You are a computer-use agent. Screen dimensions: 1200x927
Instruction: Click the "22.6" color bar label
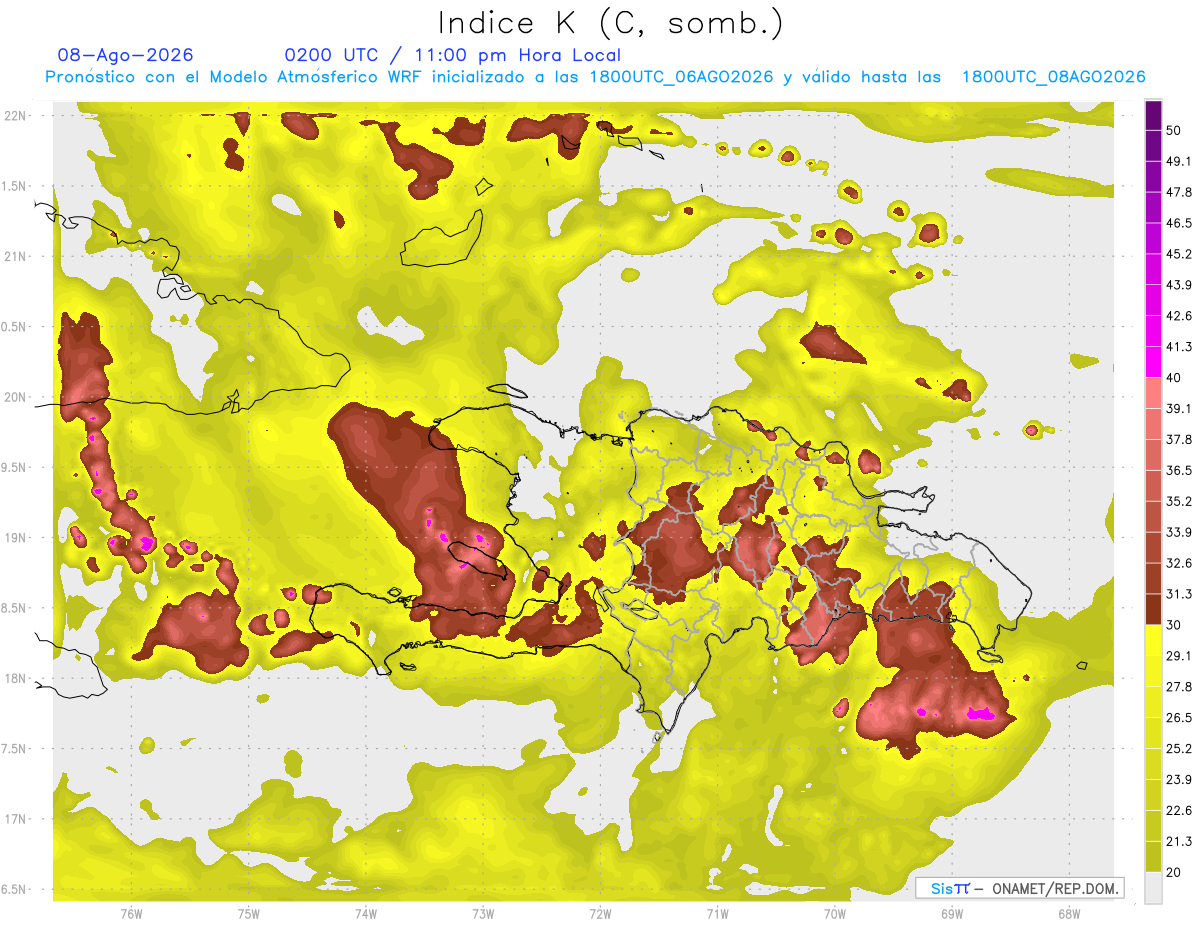coord(1179,810)
